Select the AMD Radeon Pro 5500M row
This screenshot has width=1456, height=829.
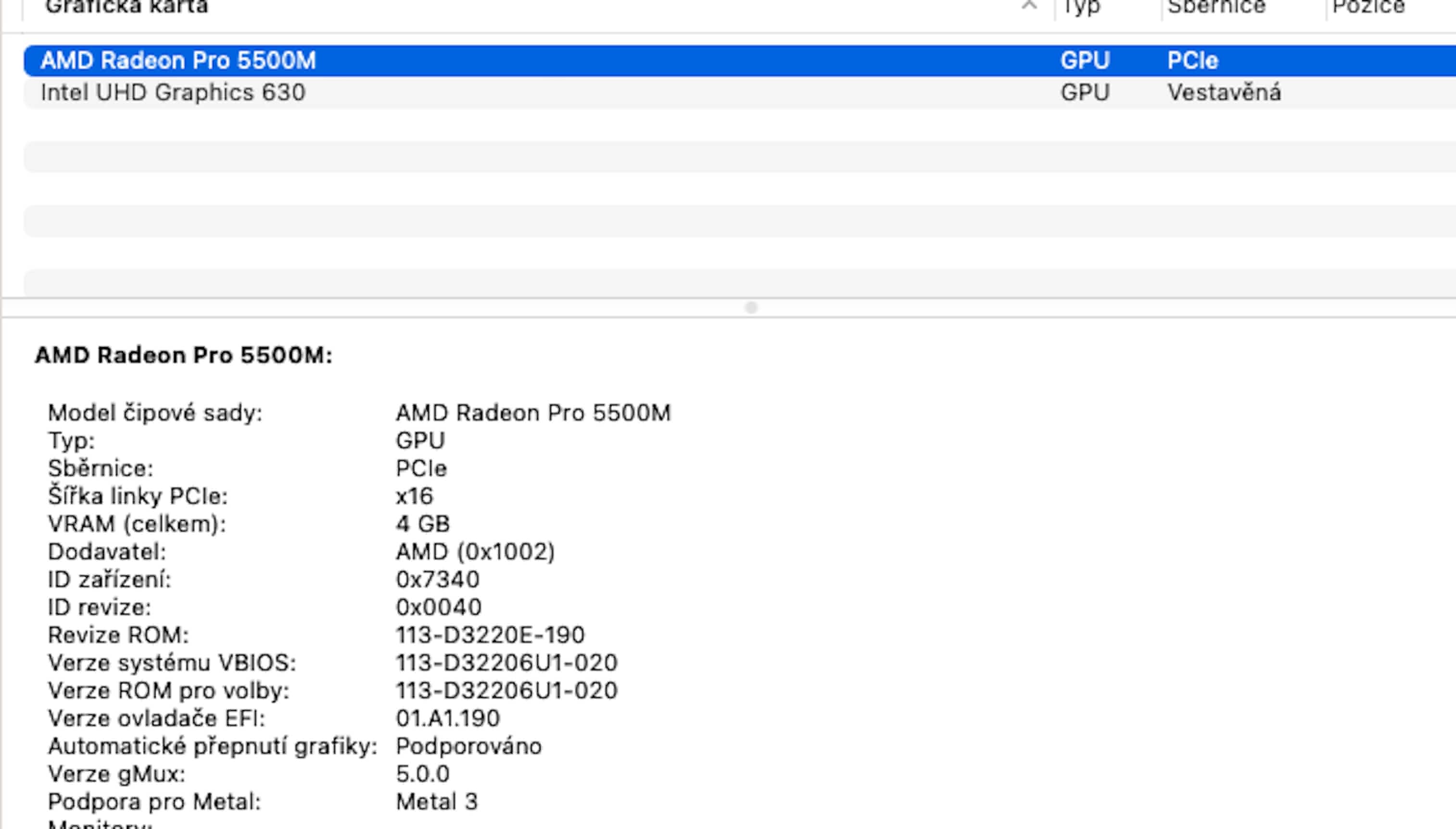(x=177, y=61)
